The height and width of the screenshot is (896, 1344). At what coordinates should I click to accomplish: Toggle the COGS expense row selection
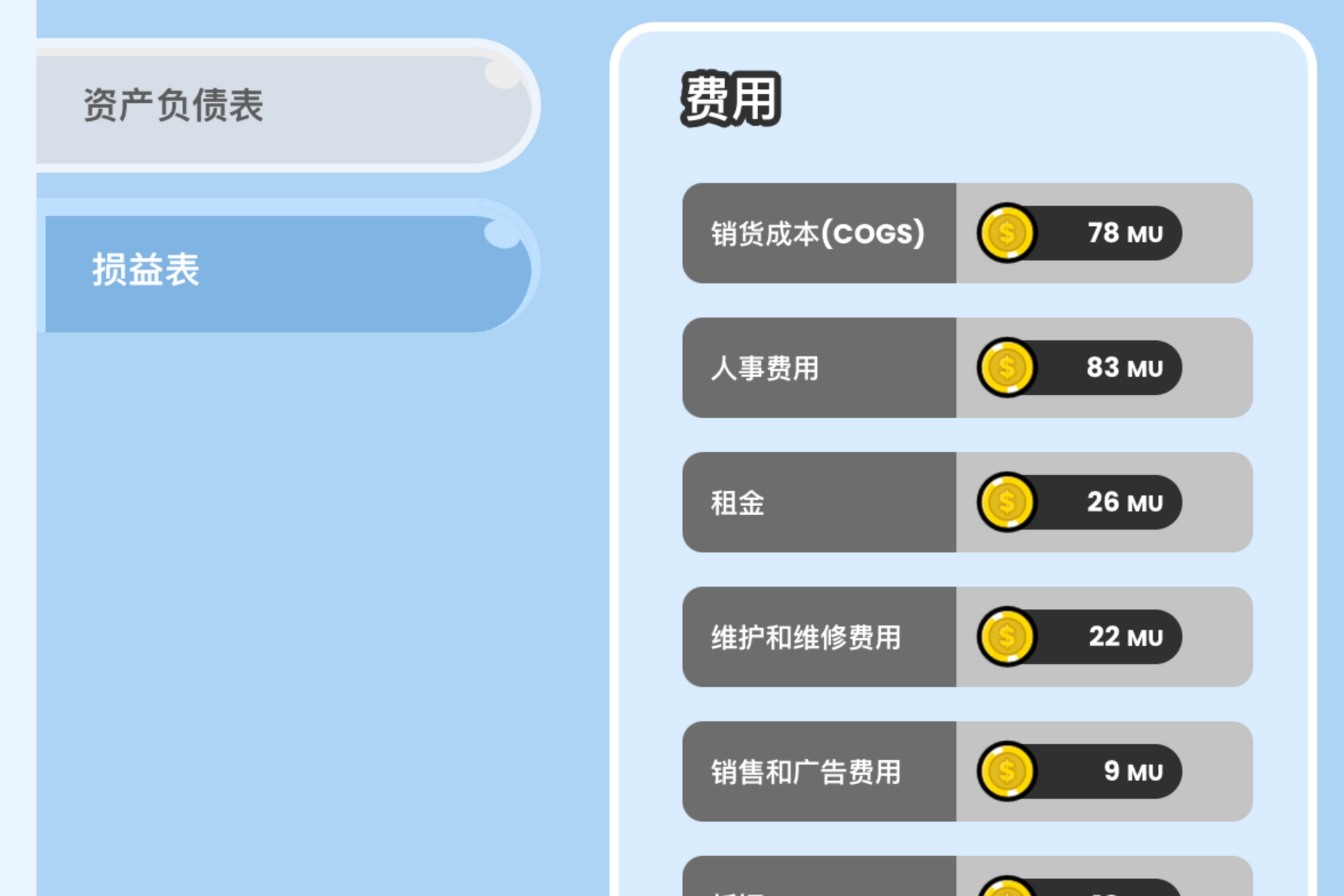click(x=818, y=234)
